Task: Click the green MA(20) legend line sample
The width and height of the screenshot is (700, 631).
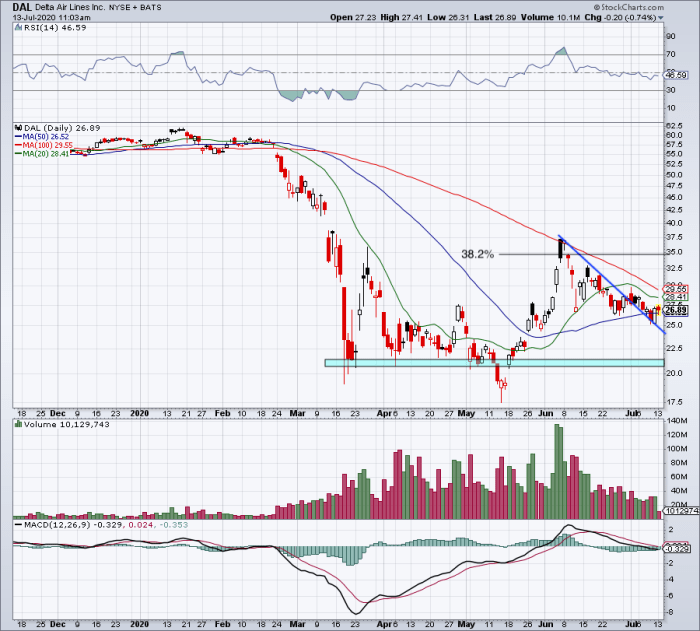Action: 18,154
